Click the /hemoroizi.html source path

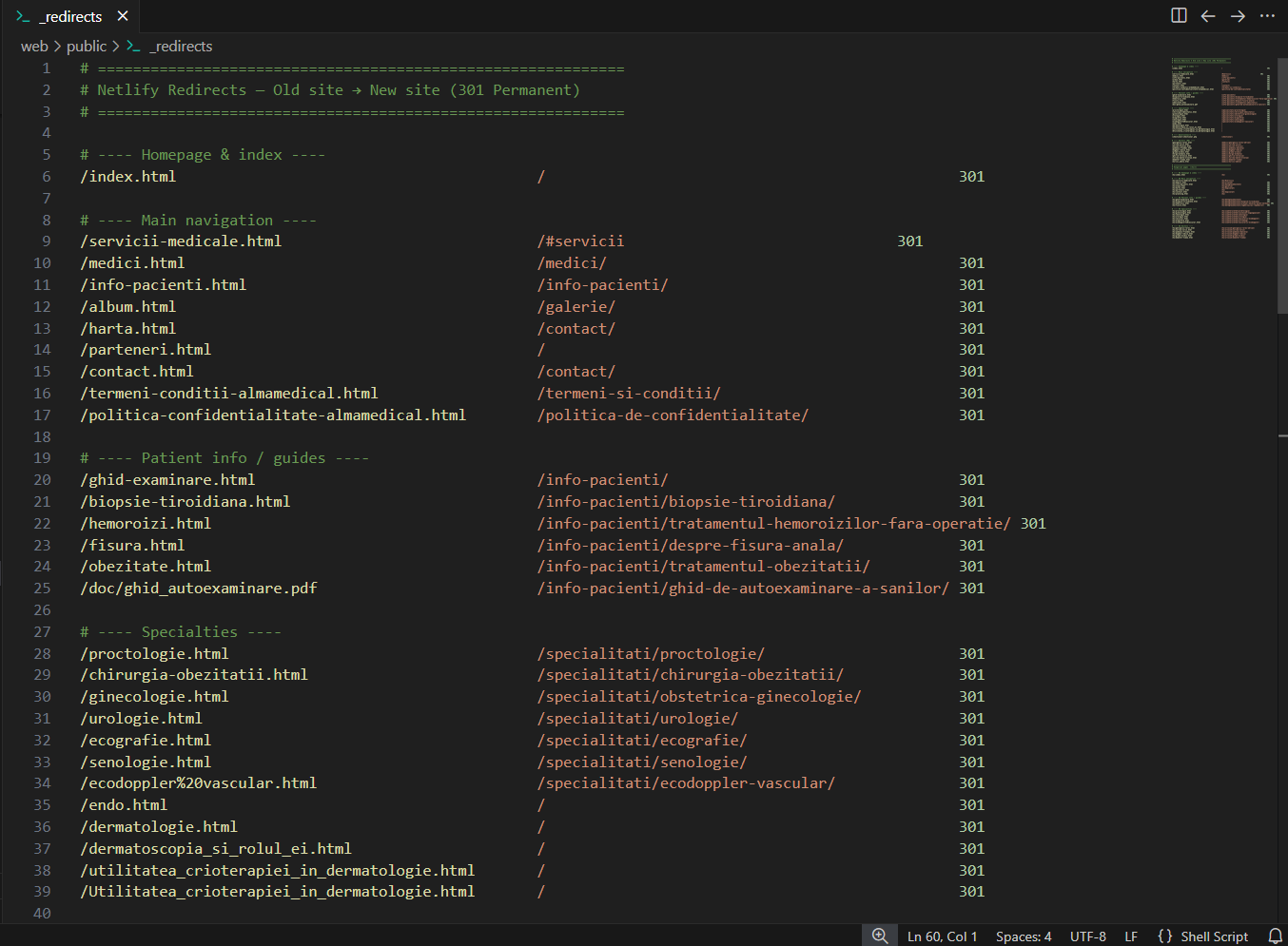146,524
